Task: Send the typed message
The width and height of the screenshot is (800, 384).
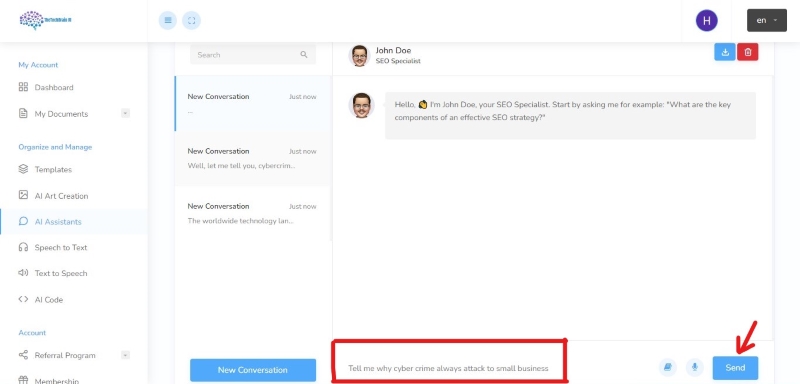Action: [735, 368]
